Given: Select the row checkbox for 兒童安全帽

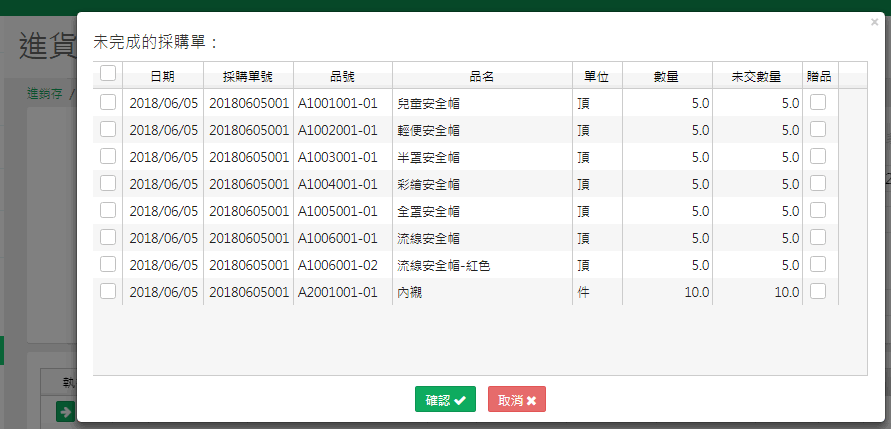Looking at the screenshot, I should click(108, 102).
